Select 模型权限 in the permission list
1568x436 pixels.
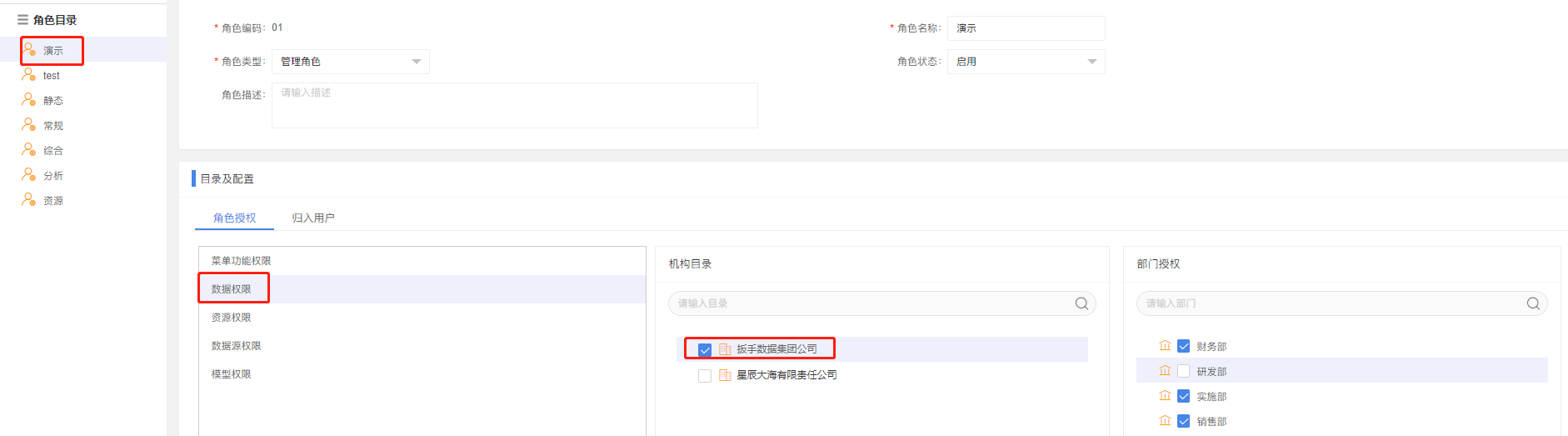pos(422,374)
